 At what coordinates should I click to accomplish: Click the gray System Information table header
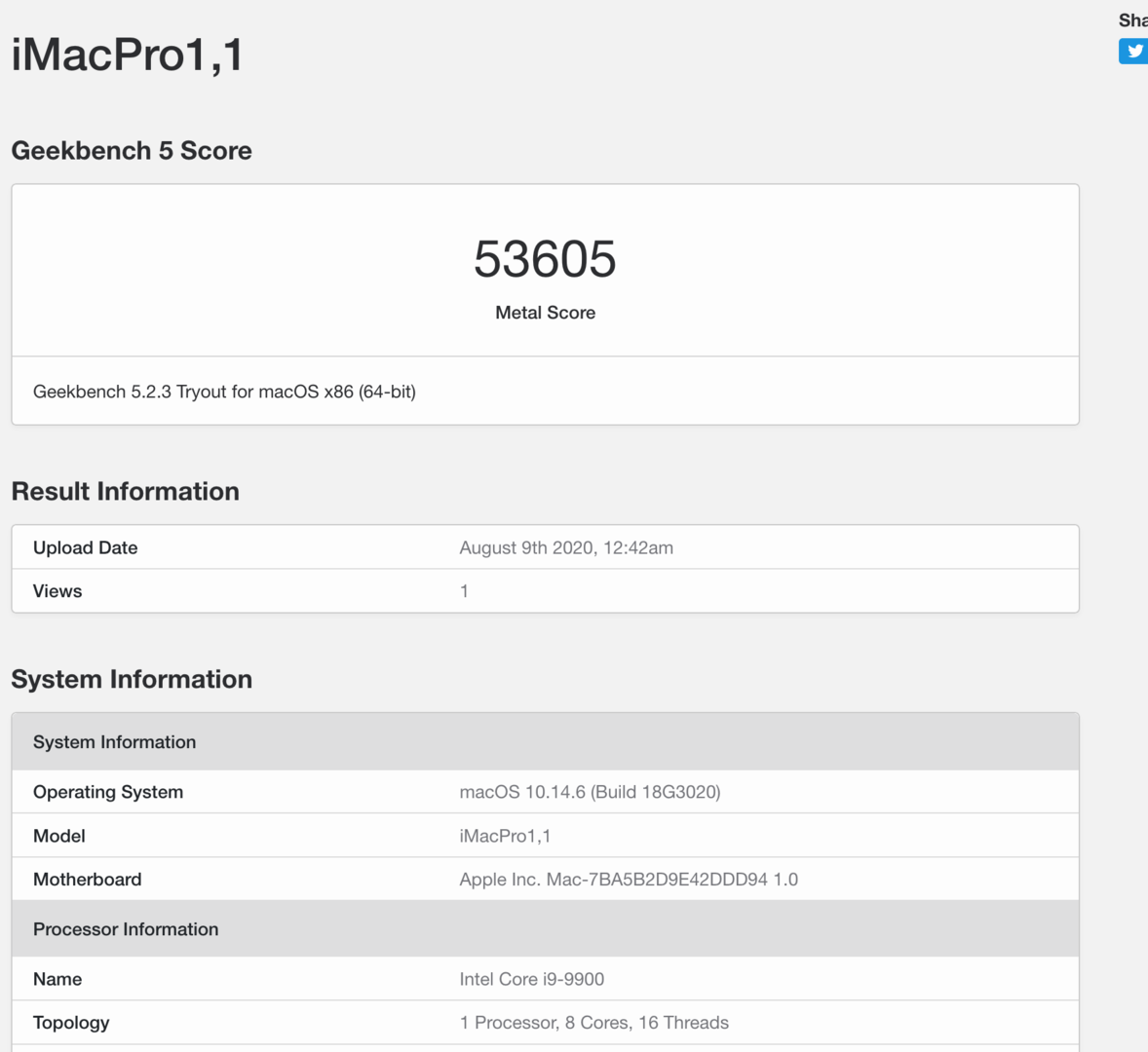[x=115, y=742]
